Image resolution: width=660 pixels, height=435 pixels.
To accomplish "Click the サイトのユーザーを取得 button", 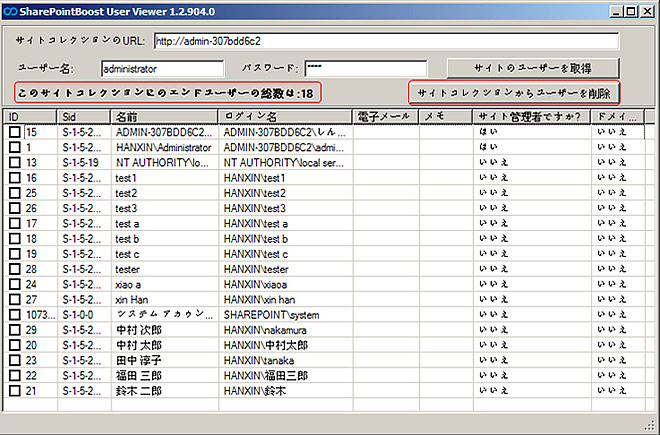I will click(533, 68).
